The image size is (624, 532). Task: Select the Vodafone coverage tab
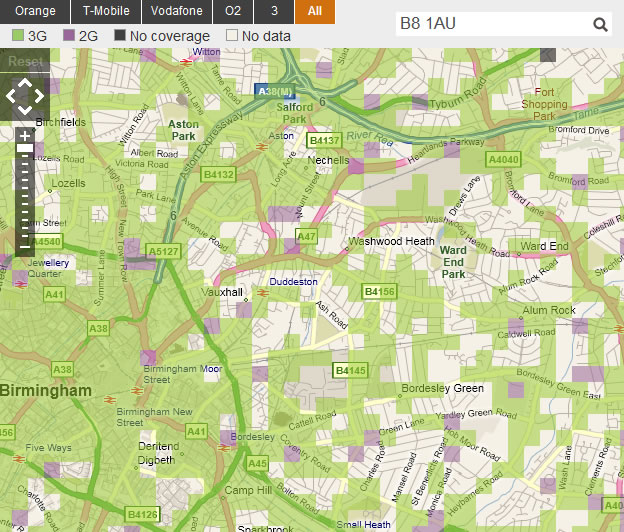pos(177,11)
